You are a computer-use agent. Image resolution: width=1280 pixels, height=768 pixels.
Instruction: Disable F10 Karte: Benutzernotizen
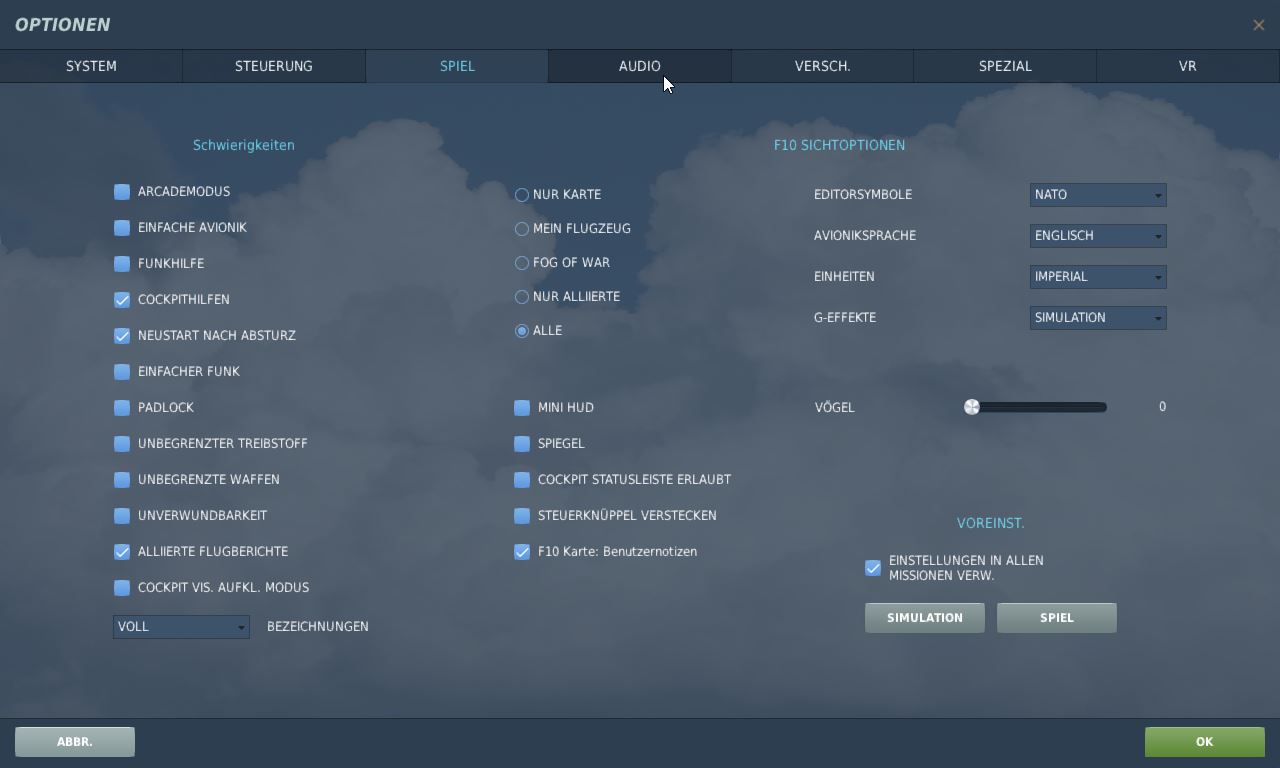point(522,552)
